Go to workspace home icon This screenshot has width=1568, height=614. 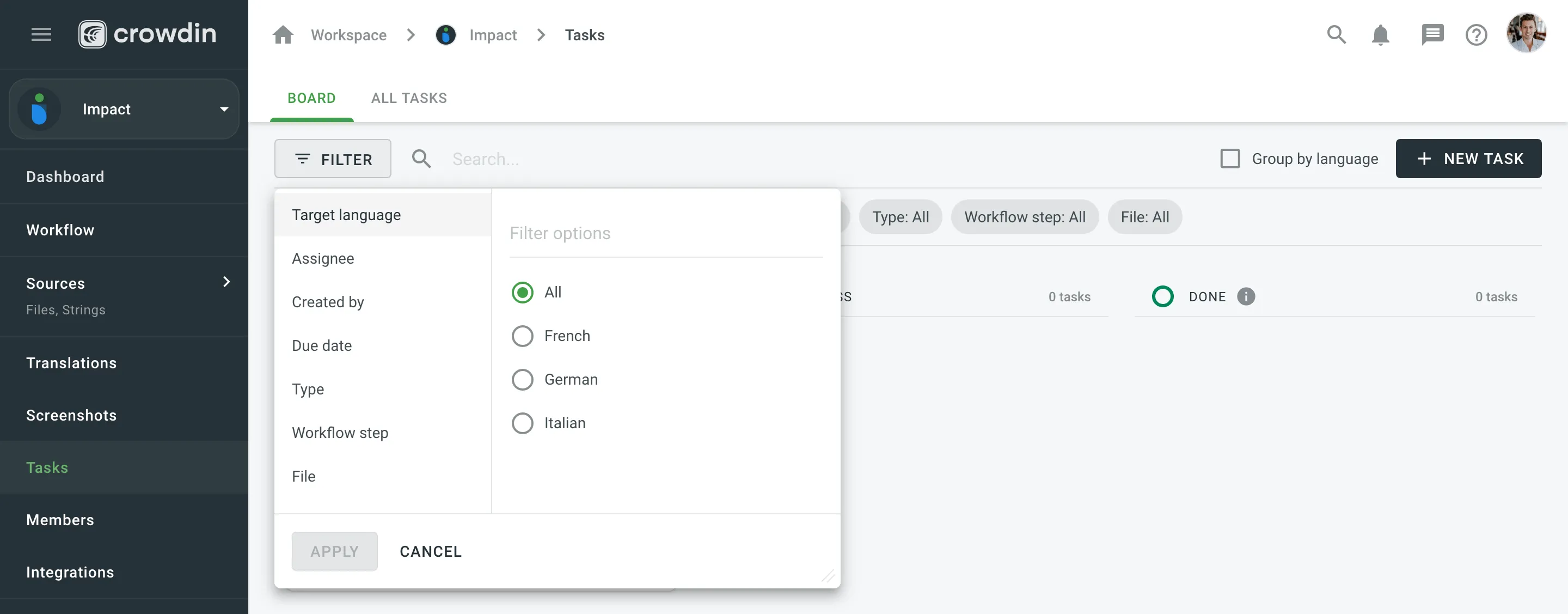283,35
